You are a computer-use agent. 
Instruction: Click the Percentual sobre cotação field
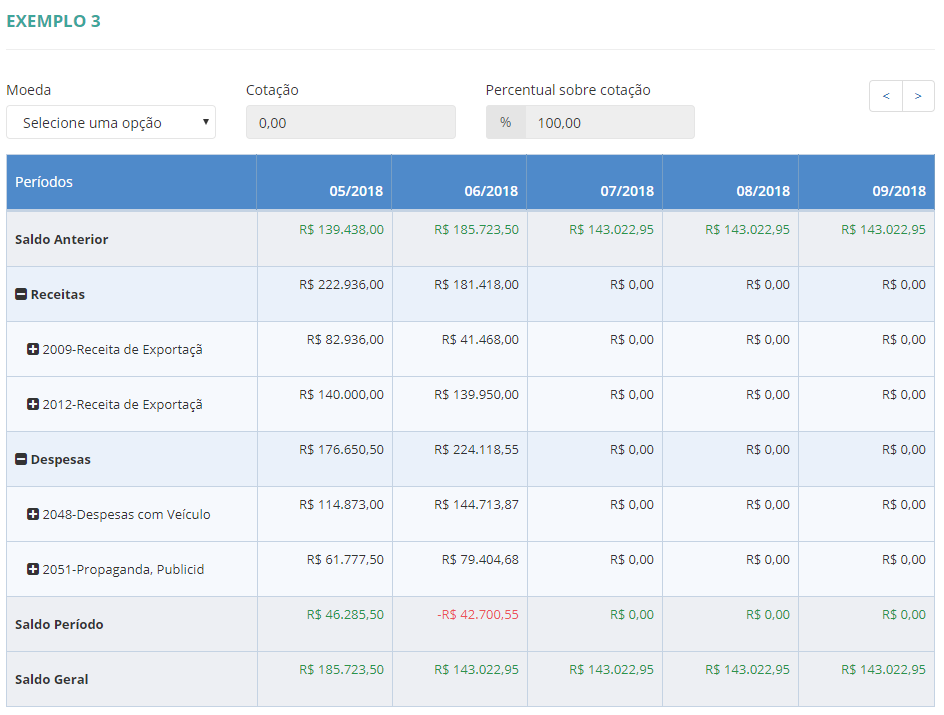pos(609,122)
